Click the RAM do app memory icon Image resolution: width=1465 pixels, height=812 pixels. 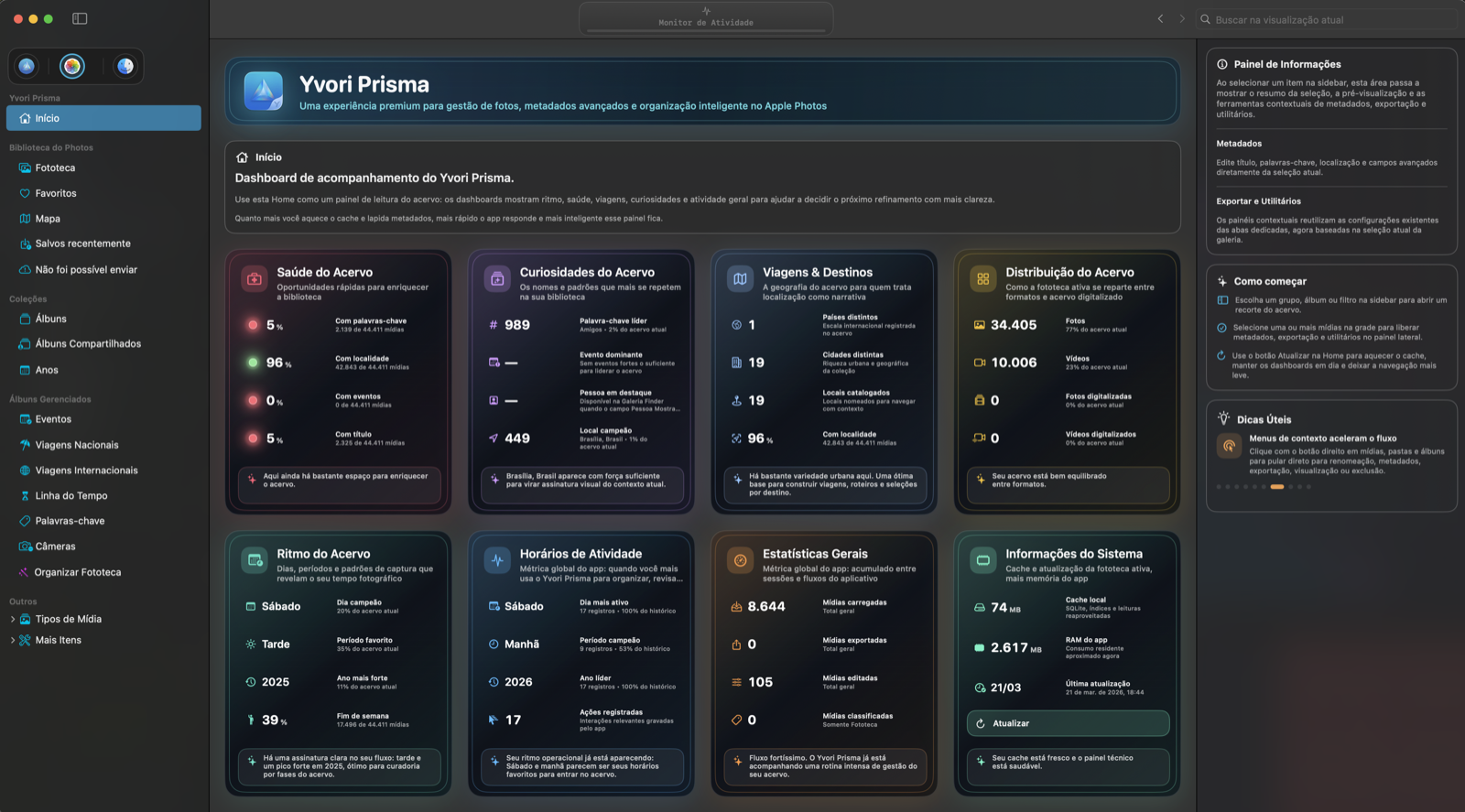pos(979,648)
